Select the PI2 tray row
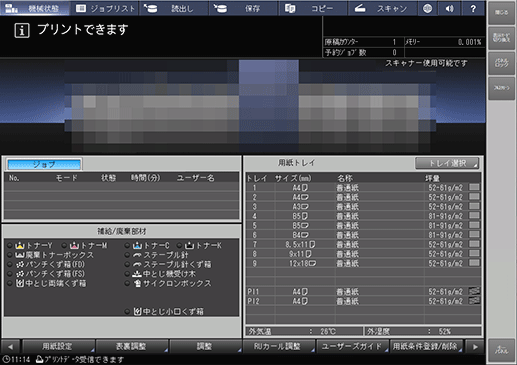Screen dimensions: 517x365 click(x=363, y=301)
